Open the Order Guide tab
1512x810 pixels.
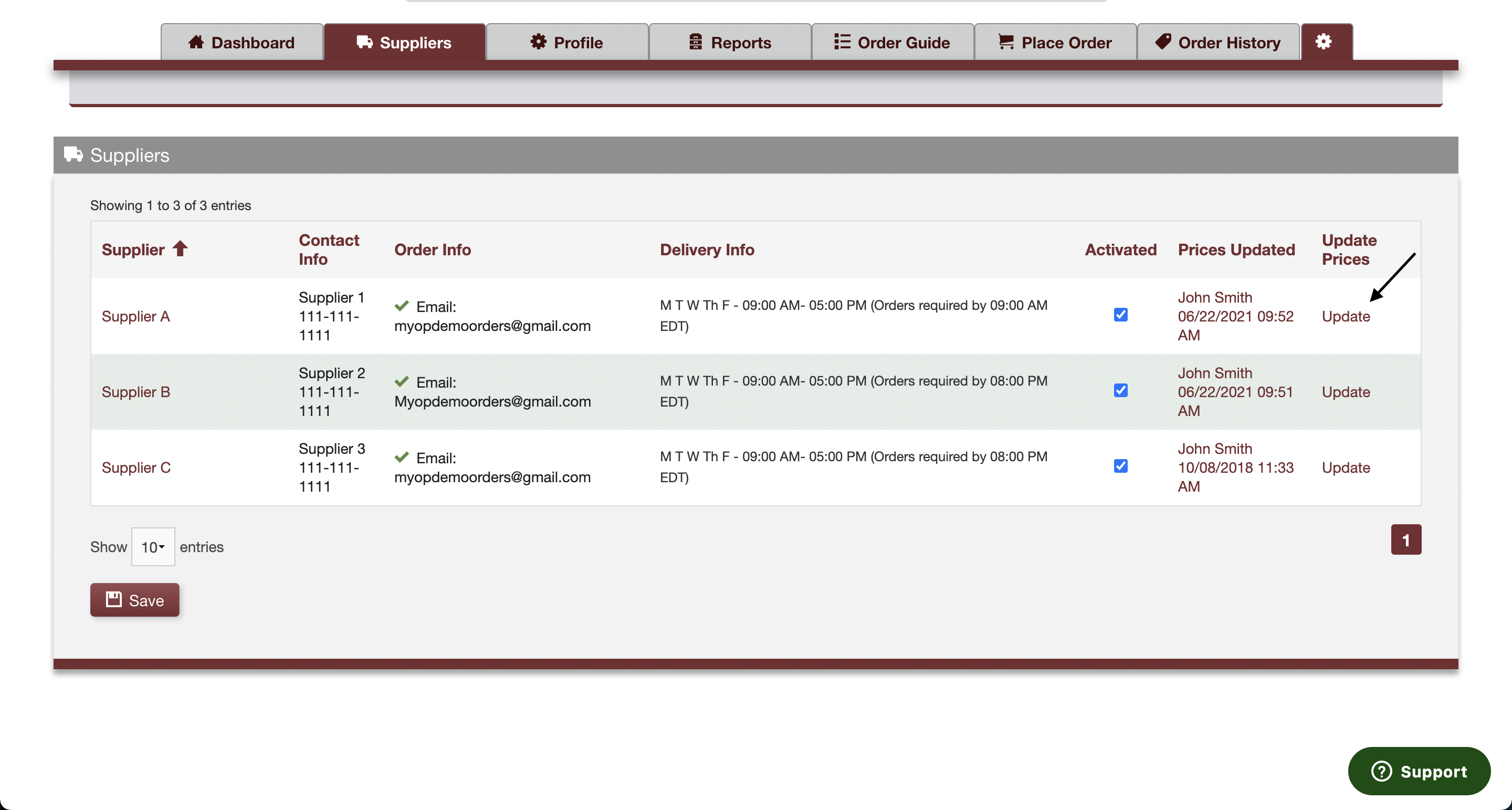892,43
